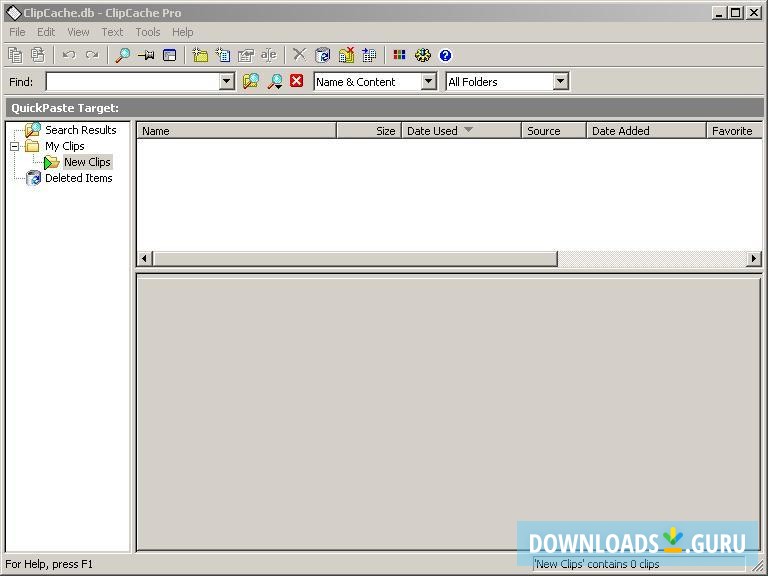The height and width of the screenshot is (576, 768).
Task: Select the New Clips folder
Action: [x=87, y=162]
